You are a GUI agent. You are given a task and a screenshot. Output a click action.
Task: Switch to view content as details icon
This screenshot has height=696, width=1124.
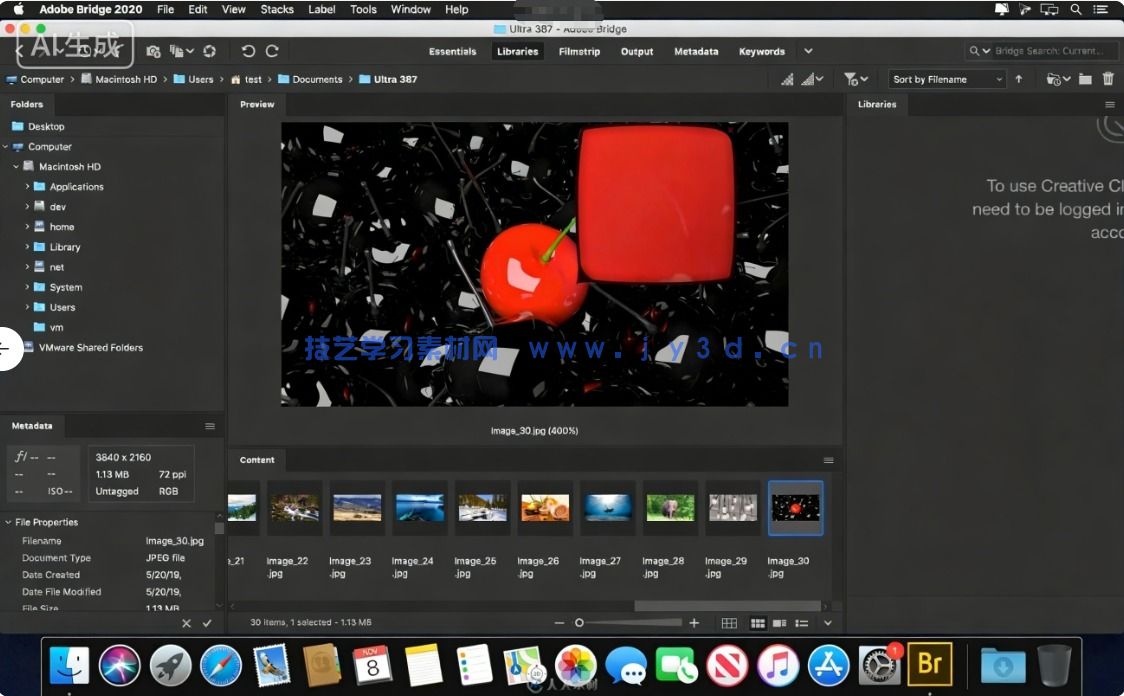coord(780,622)
